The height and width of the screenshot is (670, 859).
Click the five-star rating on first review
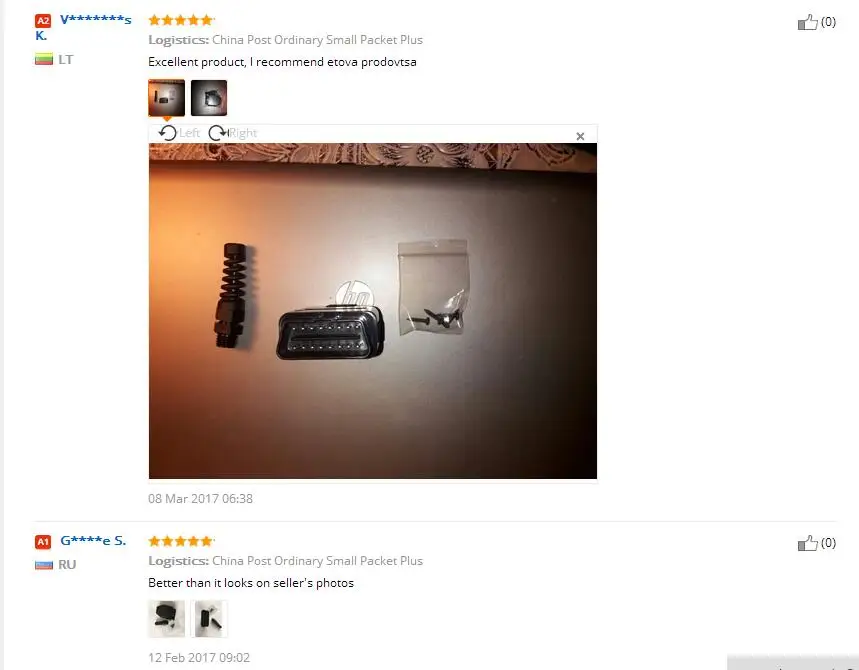[x=181, y=20]
